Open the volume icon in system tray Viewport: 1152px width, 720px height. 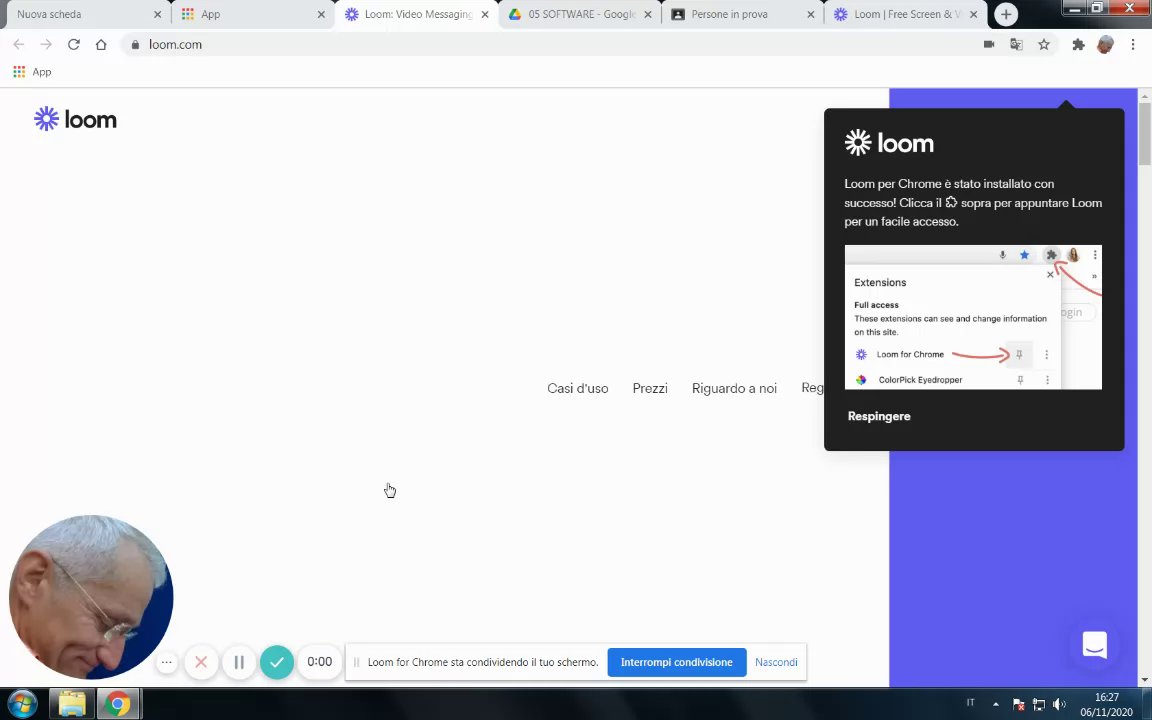[x=1059, y=704]
